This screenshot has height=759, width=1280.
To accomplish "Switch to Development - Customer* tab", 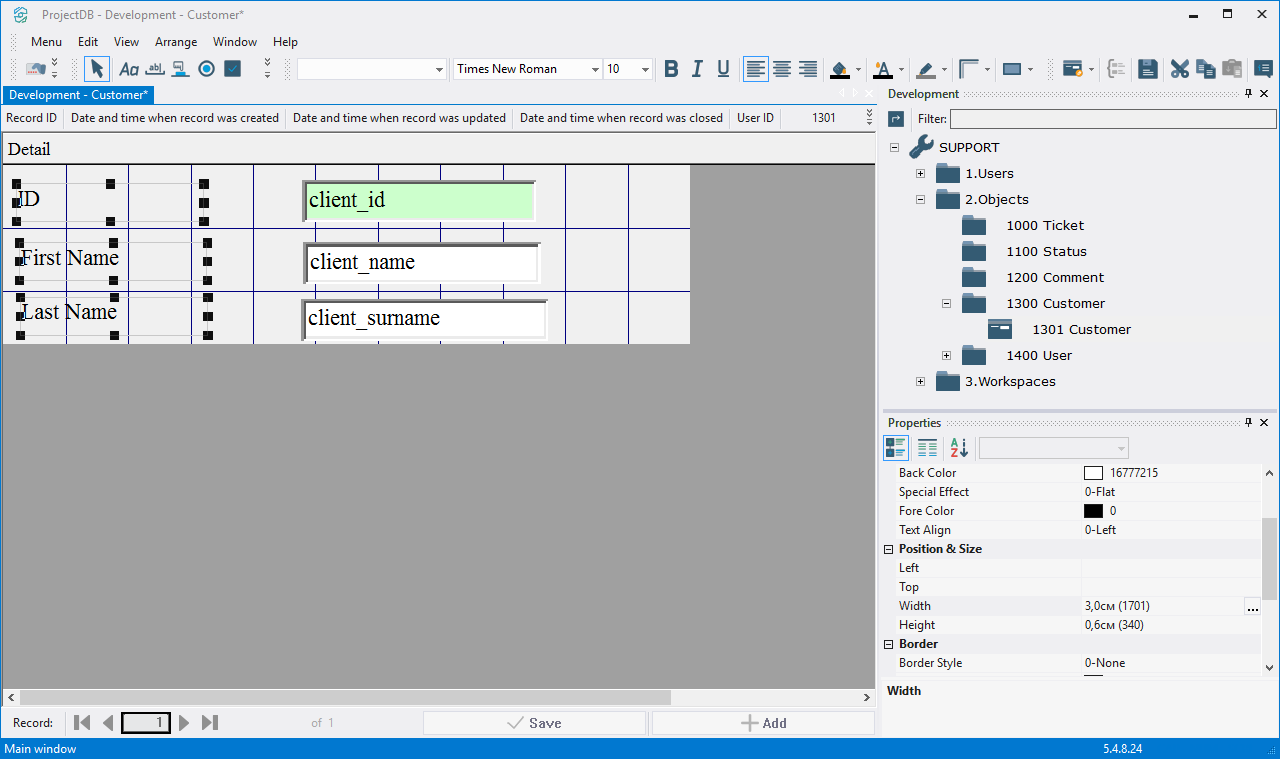I will [x=78, y=95].
